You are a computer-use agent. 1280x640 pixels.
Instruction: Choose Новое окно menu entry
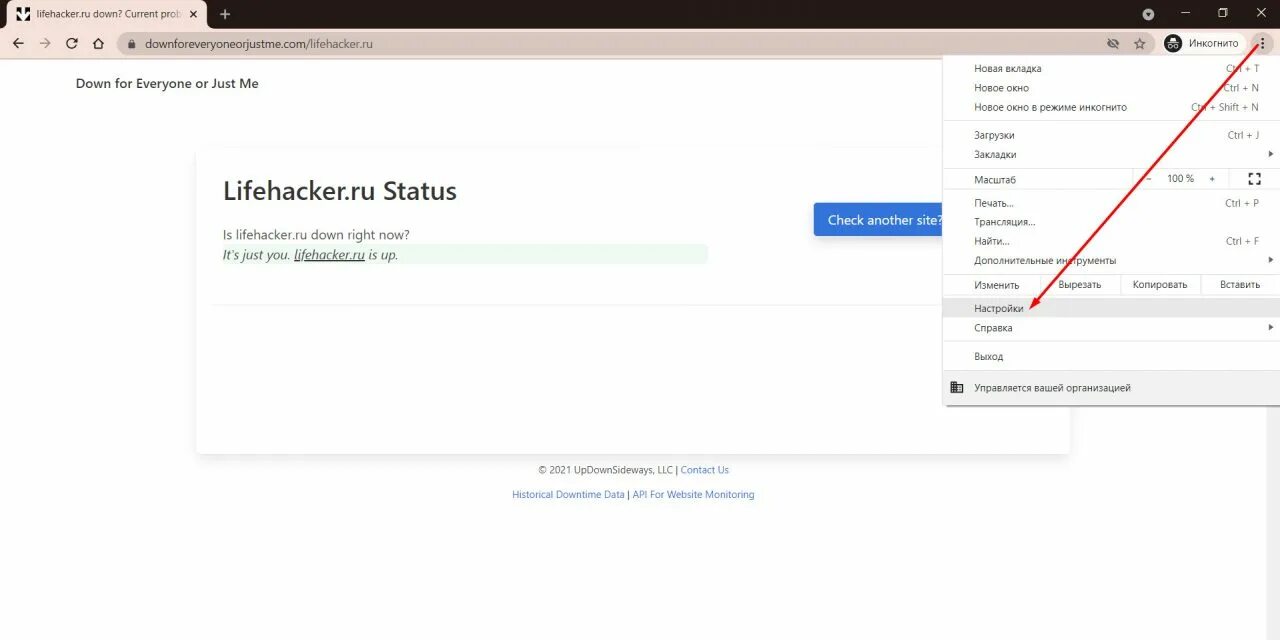click(x=1111, y=88)
